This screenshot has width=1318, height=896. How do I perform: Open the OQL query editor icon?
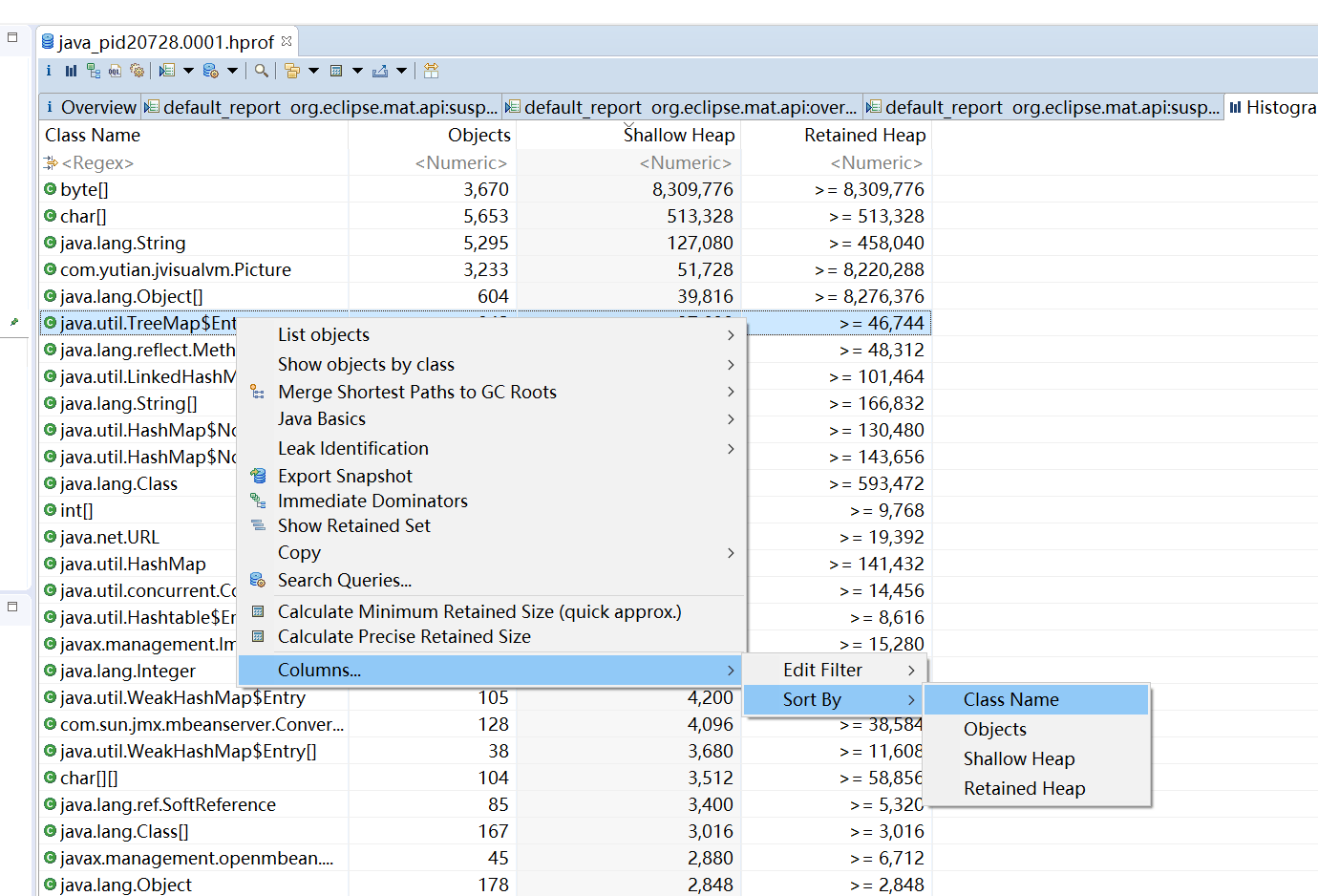pos(115,71)
